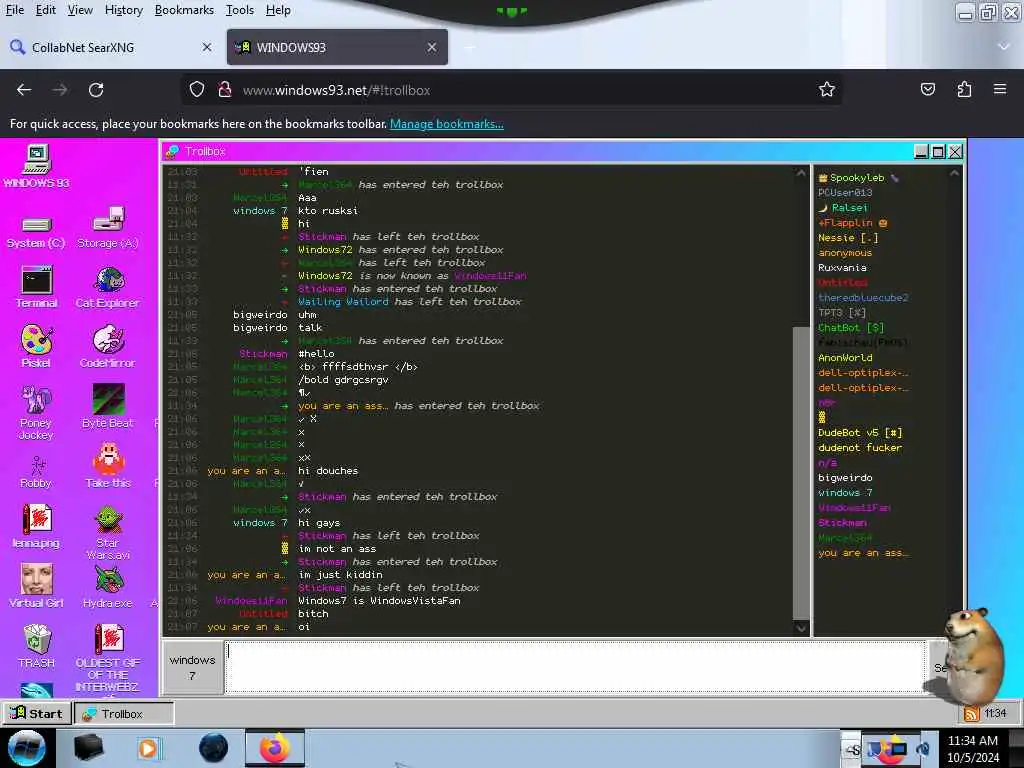Viewport: 1024px width, 768px height.
Task: Open the System (C:) drive icon
Action: 36,232
